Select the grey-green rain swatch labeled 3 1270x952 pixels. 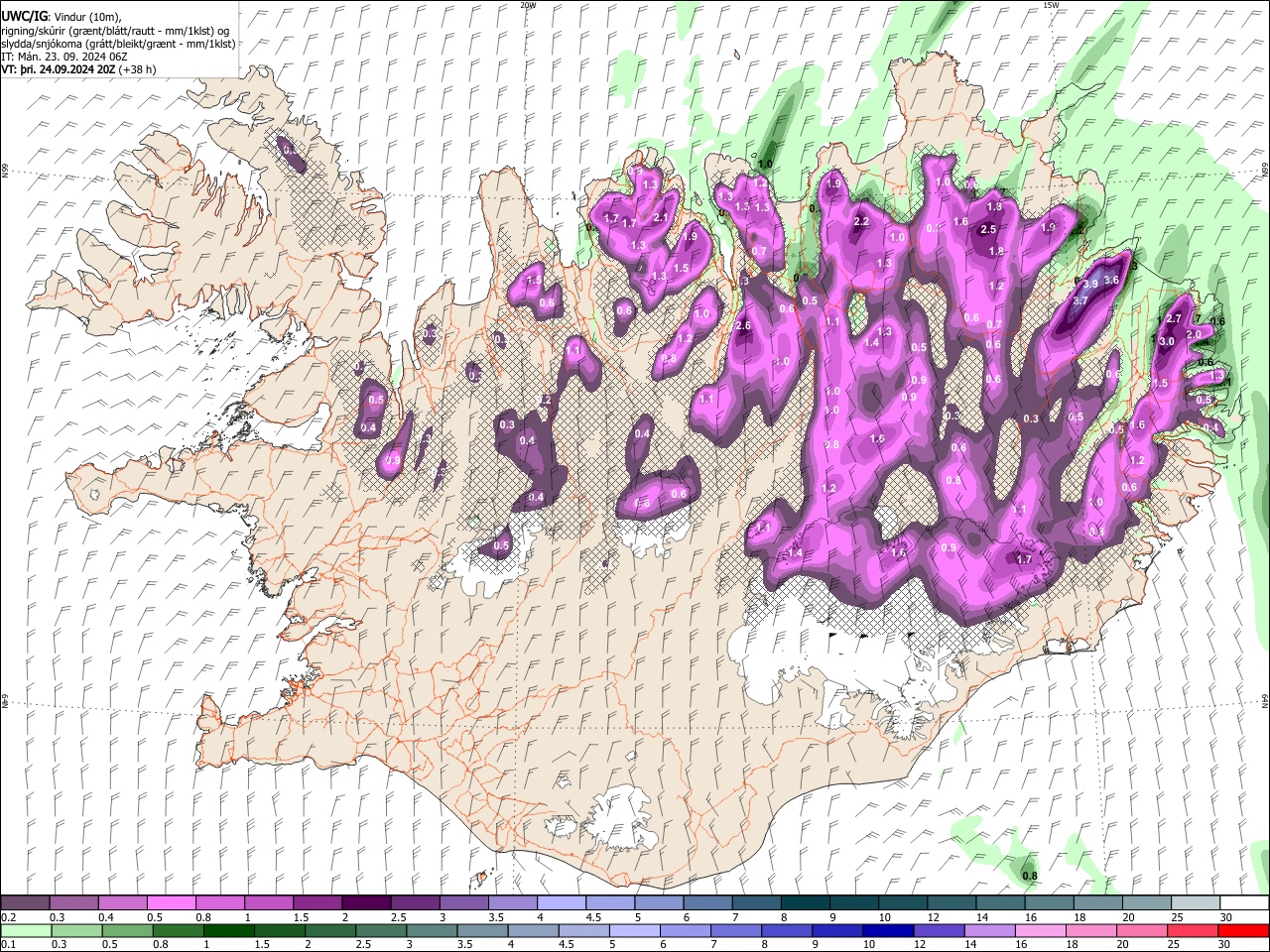(x=431, y=930)
